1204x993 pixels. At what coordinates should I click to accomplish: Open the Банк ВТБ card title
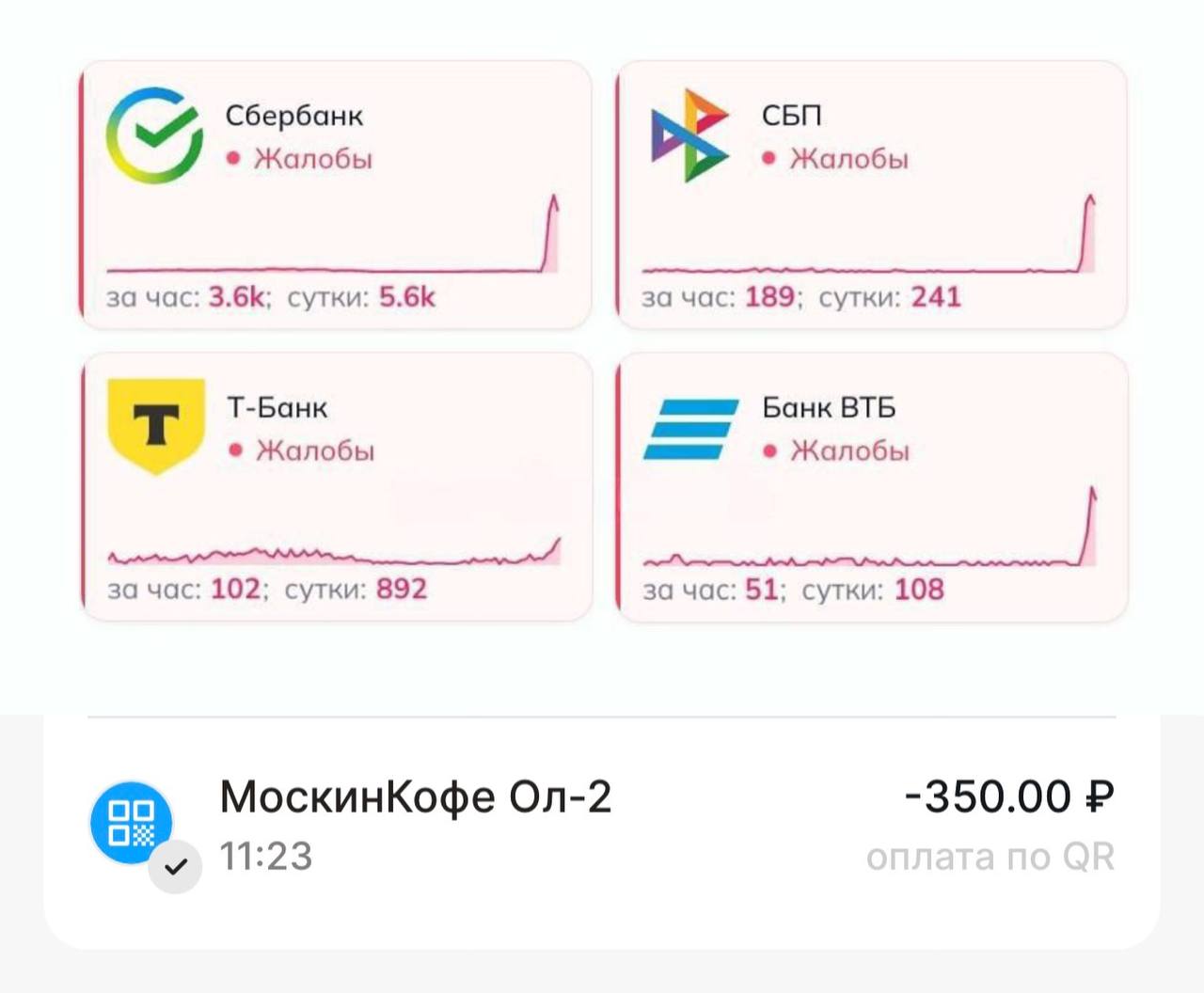829,408
